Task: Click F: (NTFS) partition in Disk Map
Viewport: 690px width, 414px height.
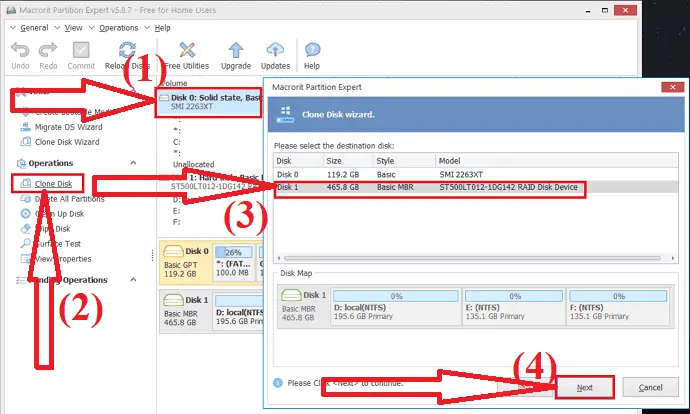Action: tap(618, 305)
